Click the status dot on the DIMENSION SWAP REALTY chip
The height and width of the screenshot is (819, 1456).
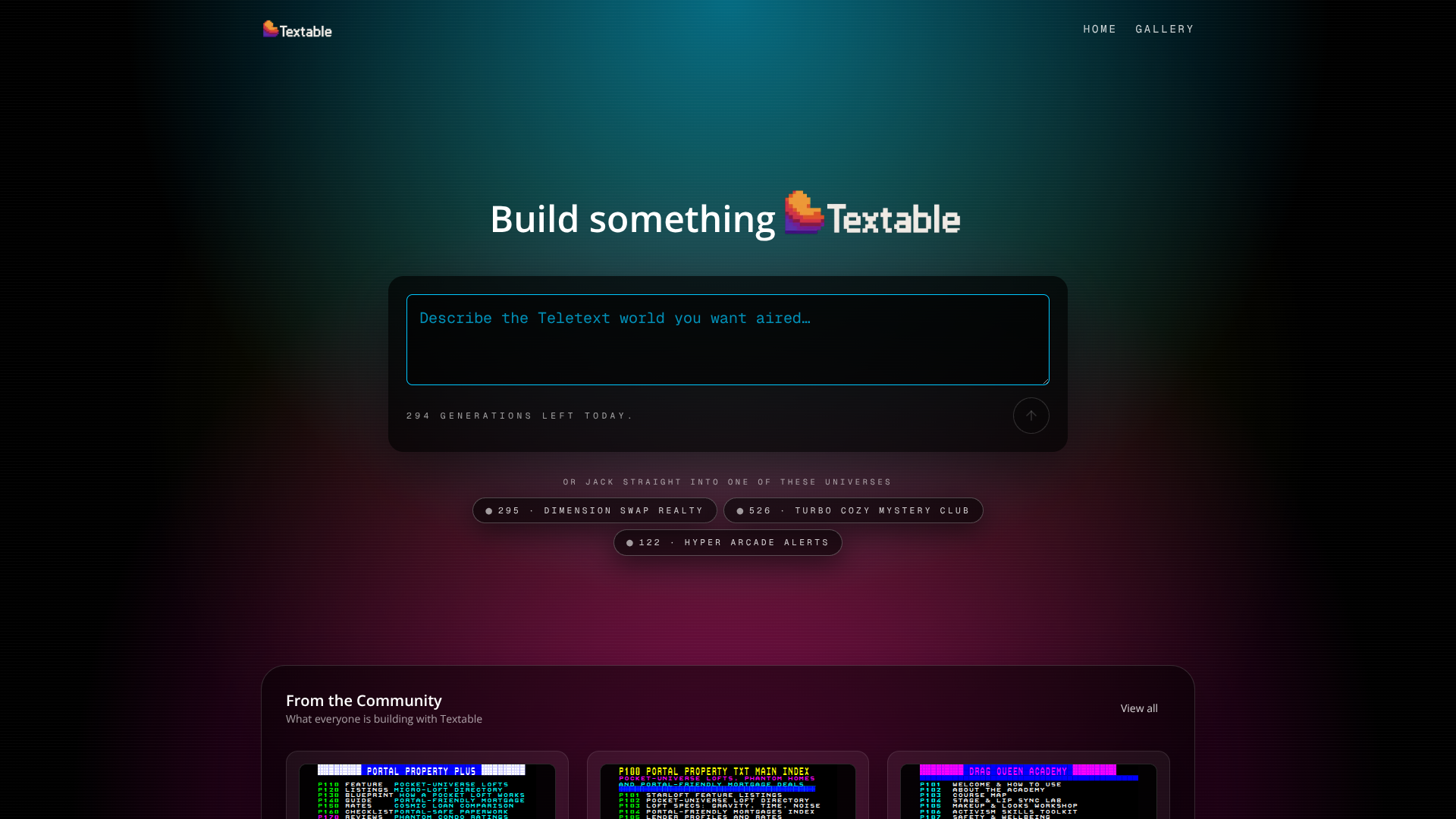(x=488, y=510)
